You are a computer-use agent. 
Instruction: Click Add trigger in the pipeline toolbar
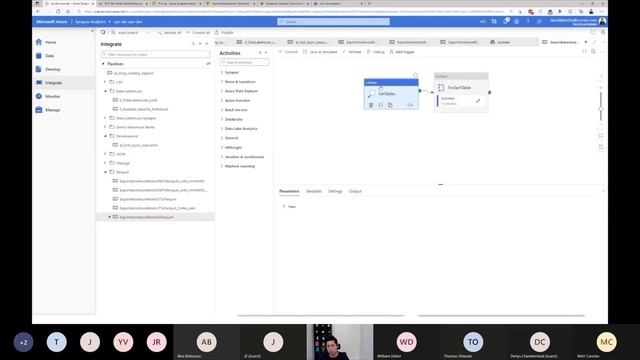pos(402,52)
